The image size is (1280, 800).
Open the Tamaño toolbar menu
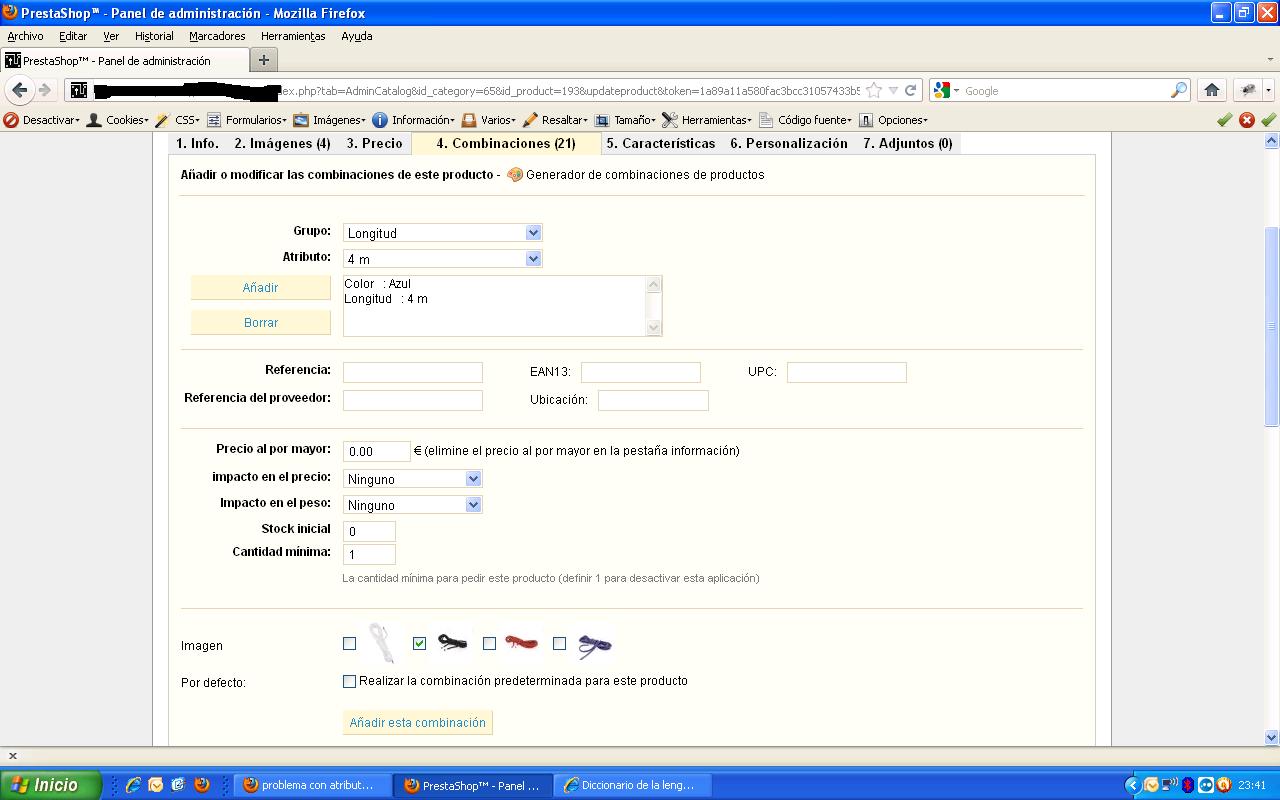tap(625, 120)
